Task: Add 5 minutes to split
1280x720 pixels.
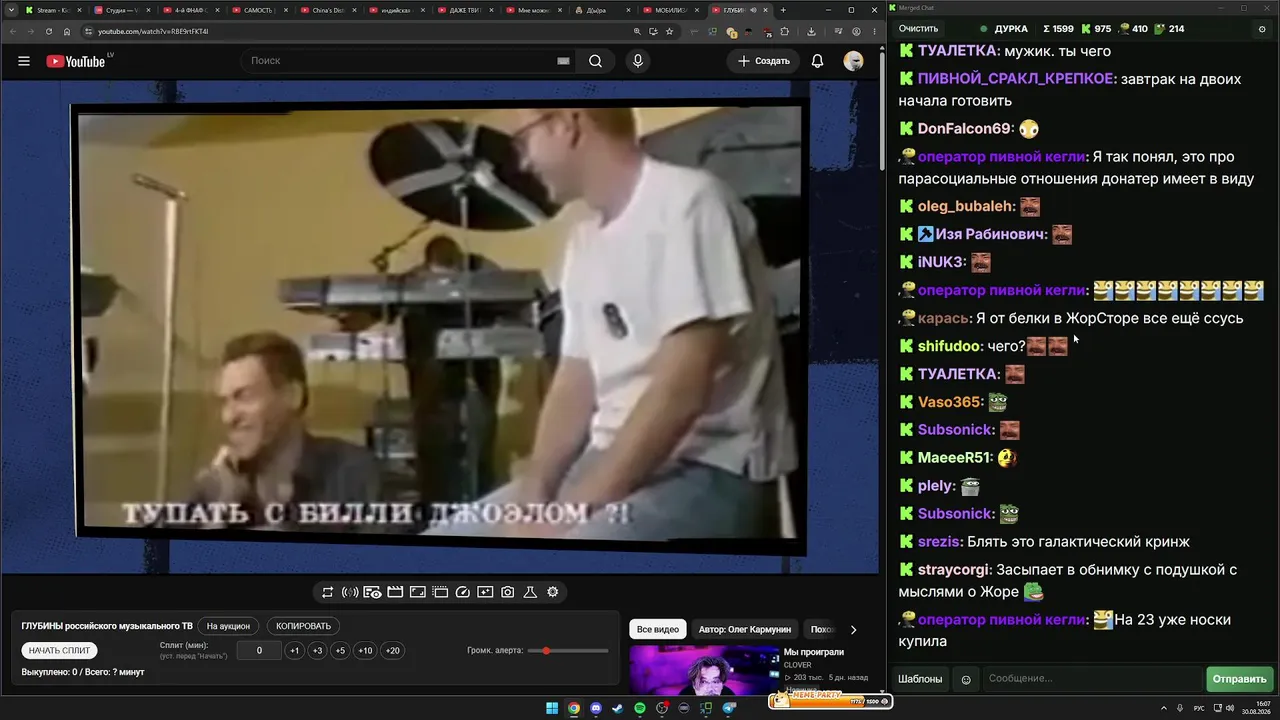Action: coord(340,651)
